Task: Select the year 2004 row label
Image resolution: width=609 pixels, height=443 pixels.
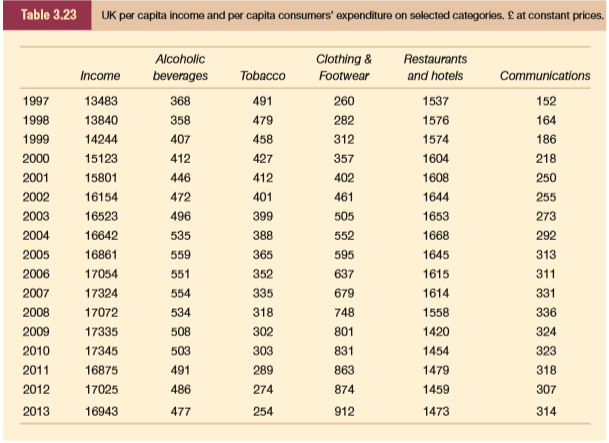Action: coord(36,236)
